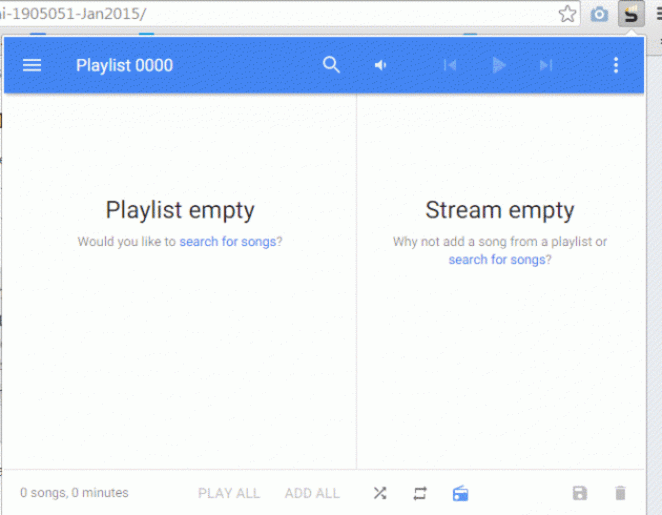Open the three-dot more options menu

pos(615,65)
